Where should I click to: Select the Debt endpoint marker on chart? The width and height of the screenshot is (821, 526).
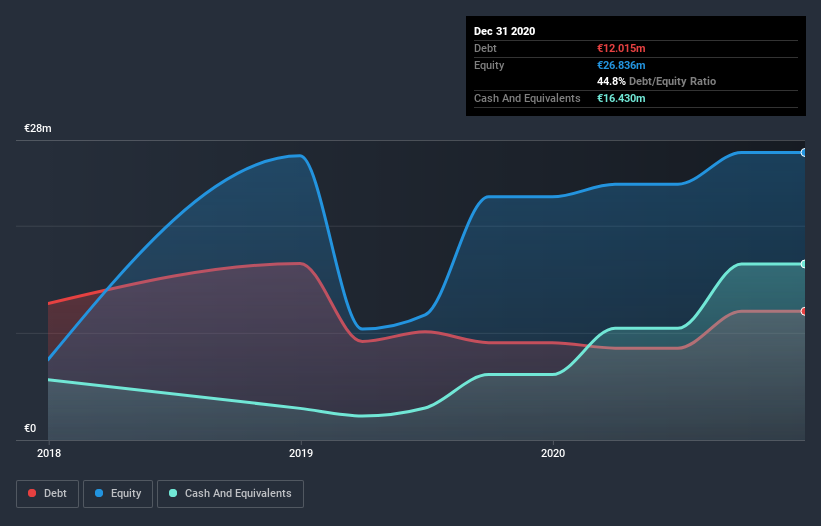point(804,311)
